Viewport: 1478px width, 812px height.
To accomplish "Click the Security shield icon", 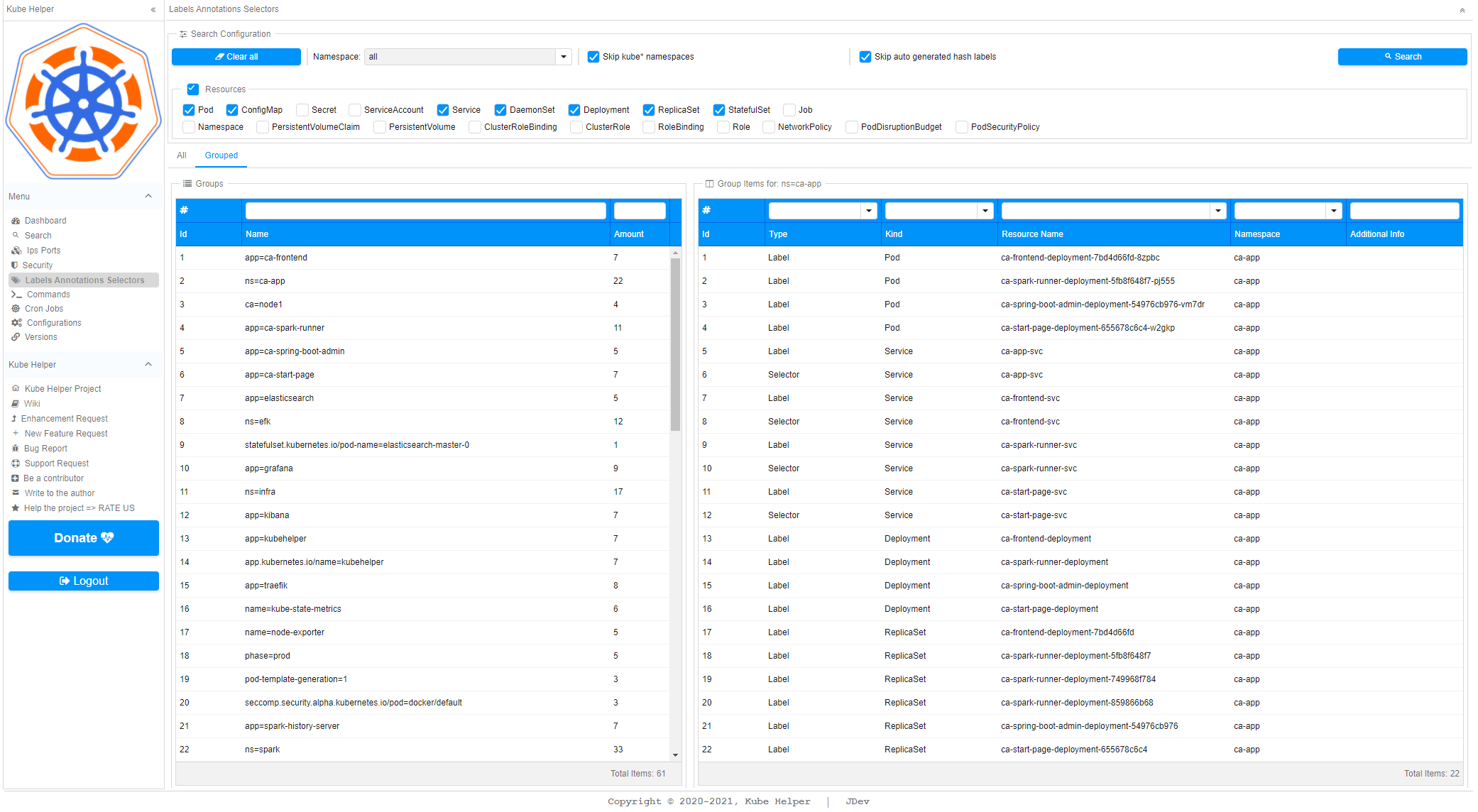I will pyautogui.click(x=14, y=265).
